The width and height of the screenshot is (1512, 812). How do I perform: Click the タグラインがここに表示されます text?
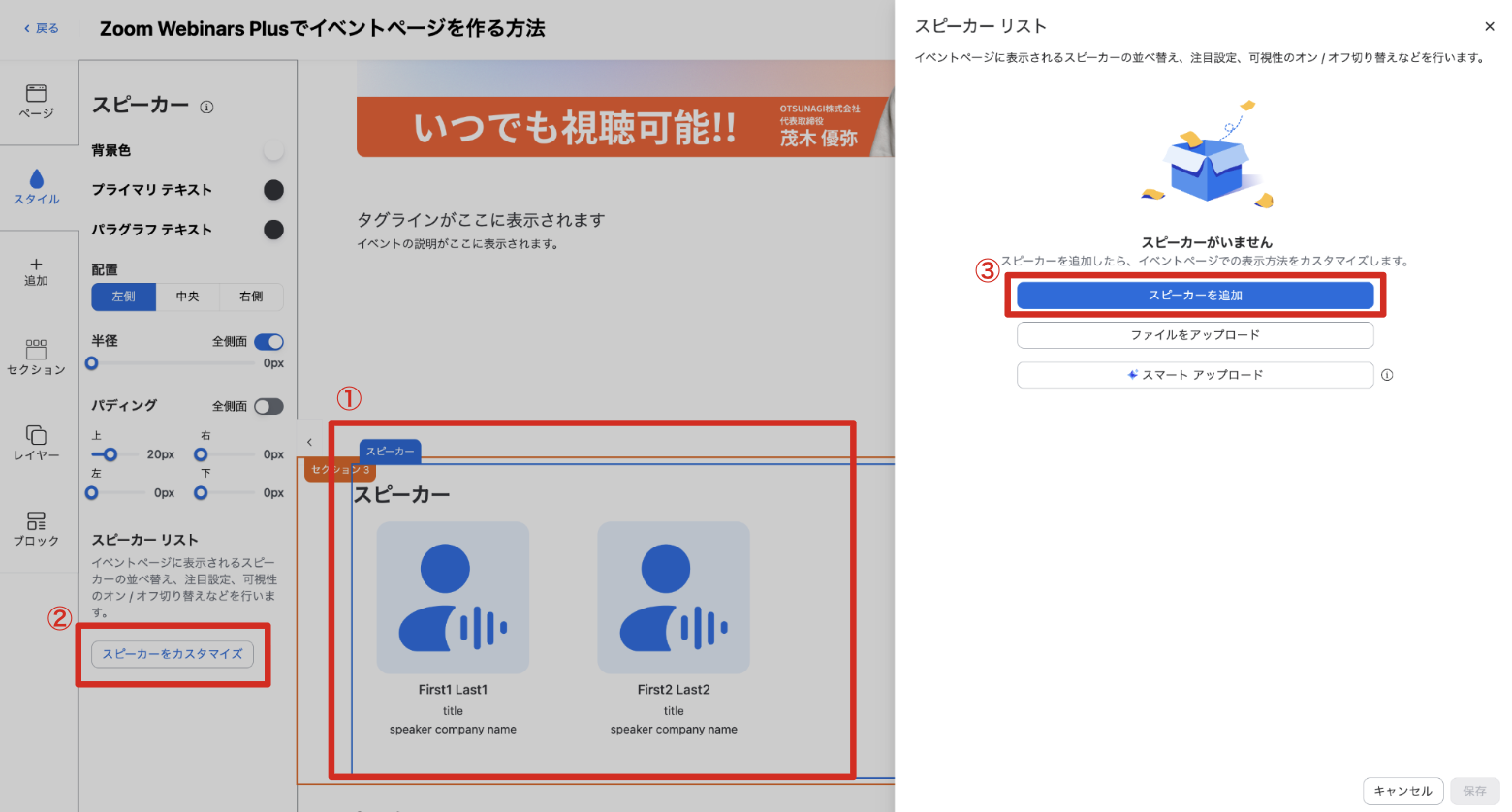click(481, 220)
